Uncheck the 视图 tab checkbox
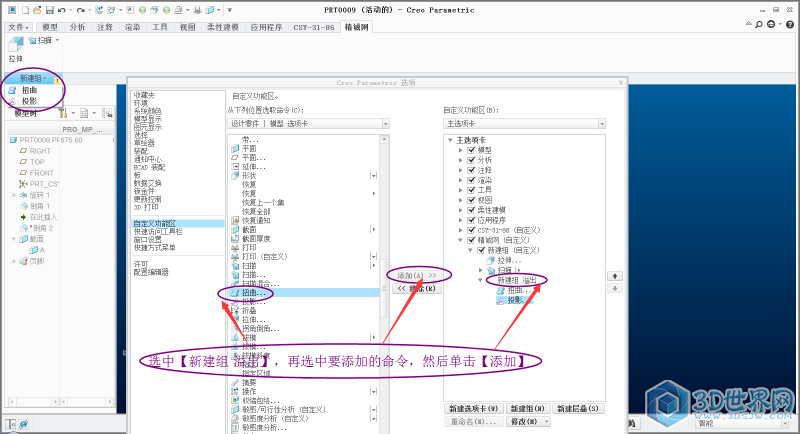Image resolution: width=800 pixels, height=434 pixels. point(471,200)
